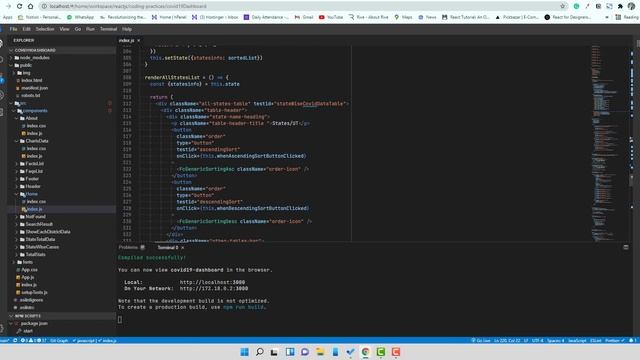Open Chrome from the taskbar
This screenshot has width=640, height=360.
click(365, 352)
